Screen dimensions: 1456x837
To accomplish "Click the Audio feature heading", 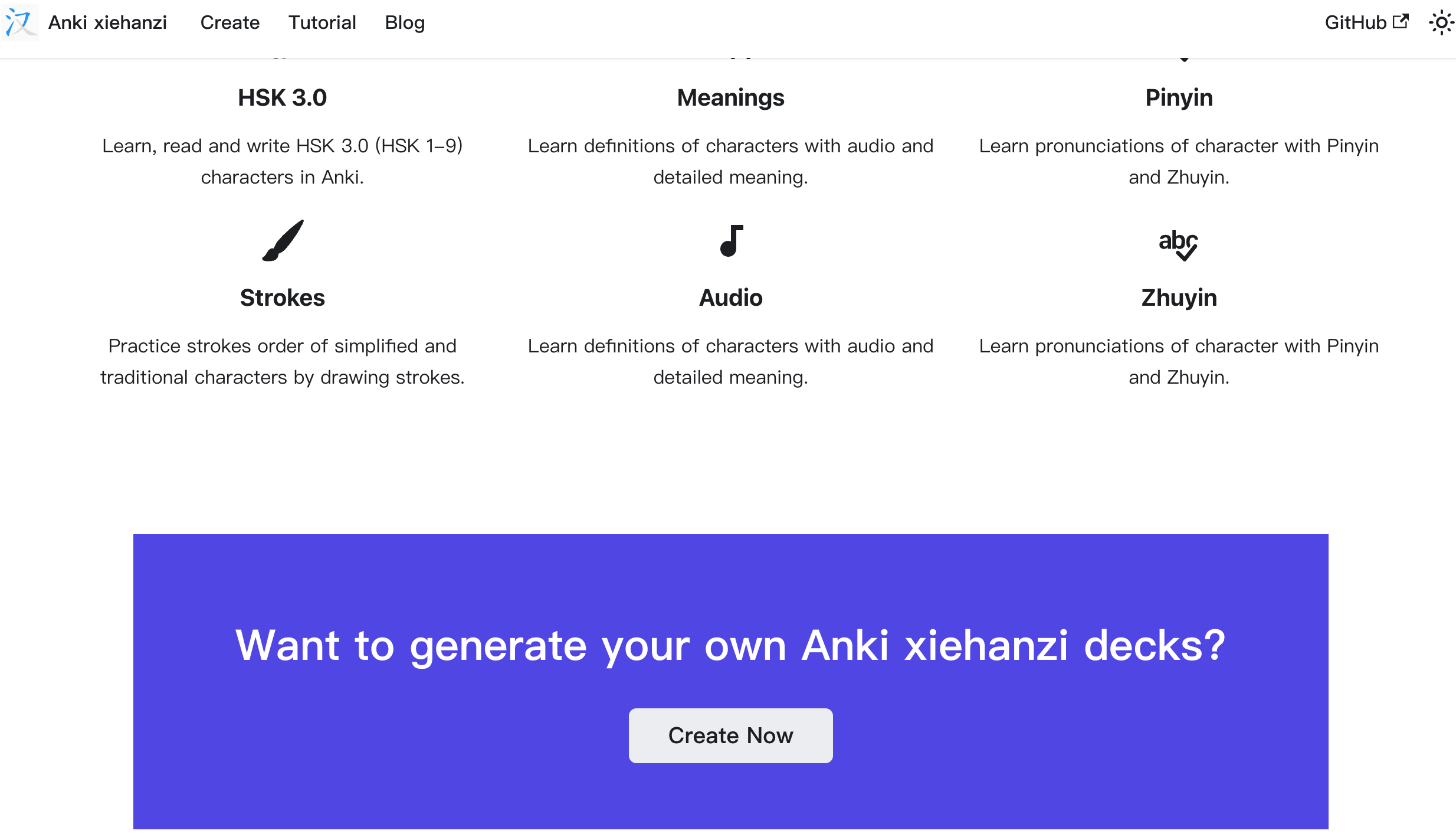I will pos(731,297).
